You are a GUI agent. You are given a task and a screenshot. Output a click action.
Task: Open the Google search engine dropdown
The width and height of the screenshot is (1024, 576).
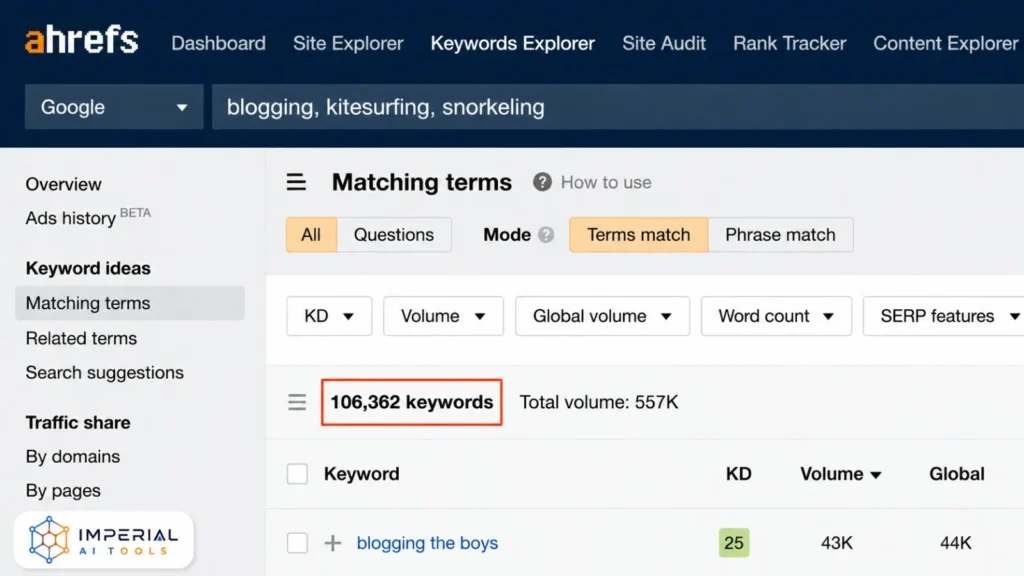click(x=114, y=106)
